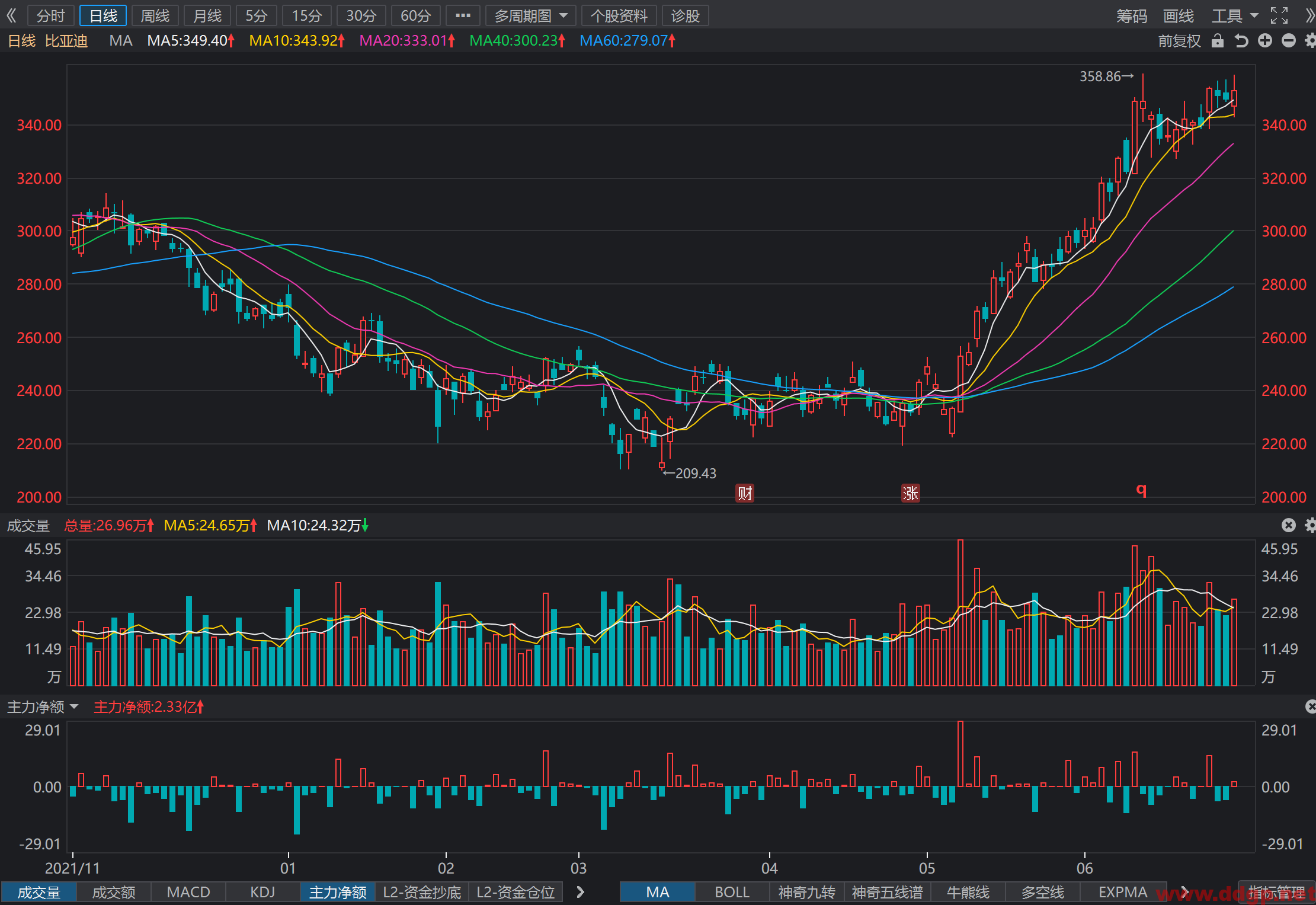Image resolution: width=1316 pixels, height=905 pixels.
Task: Select BOLL main indicator tab
Action: [x=732, y=892]
